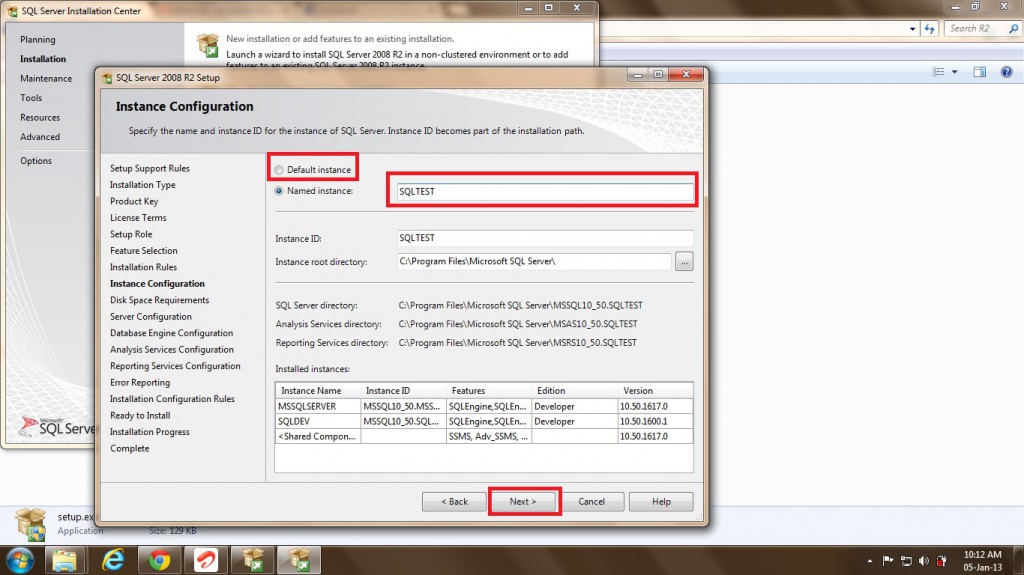The image size is (1024, 575).
Task: Expand the Explorer view options dropdown arrow
Action: (954, 72)
